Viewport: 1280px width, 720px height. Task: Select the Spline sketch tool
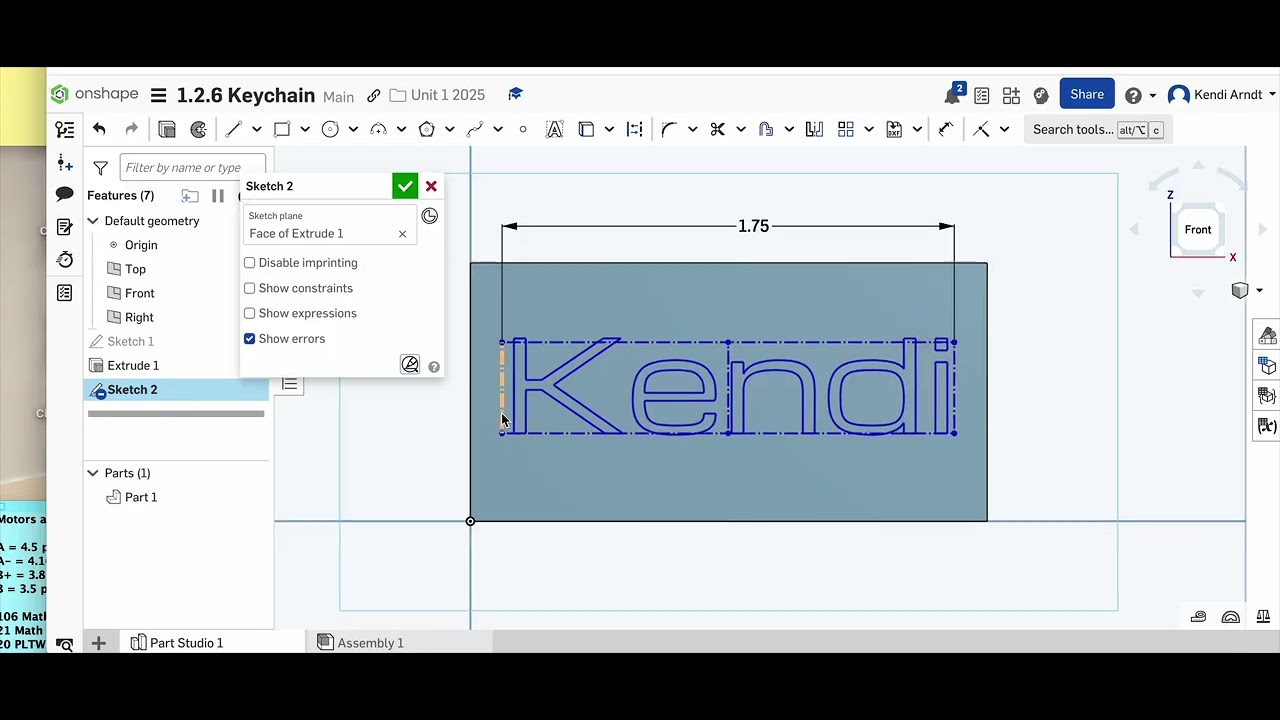(474, 129)
